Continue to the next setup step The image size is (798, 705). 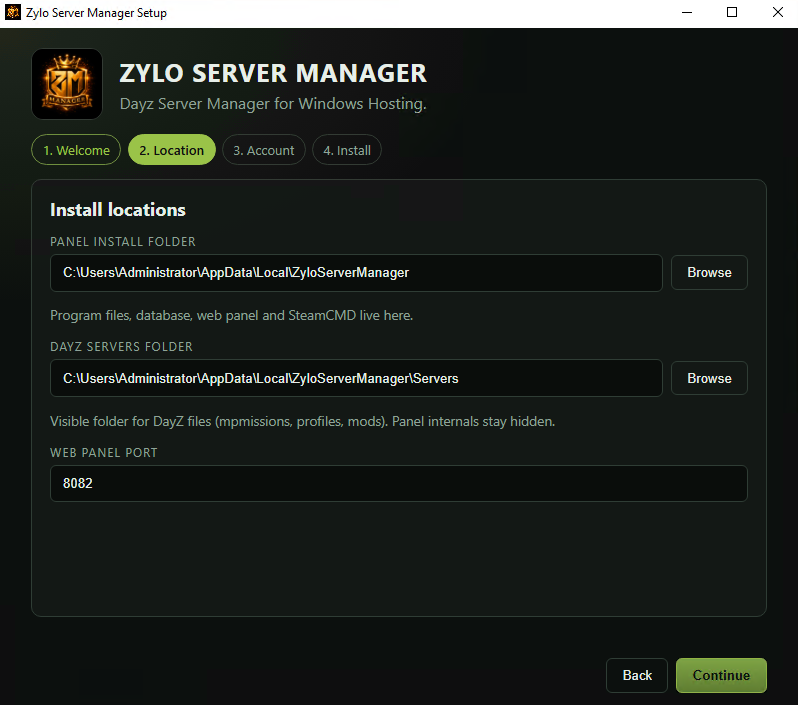721,675
